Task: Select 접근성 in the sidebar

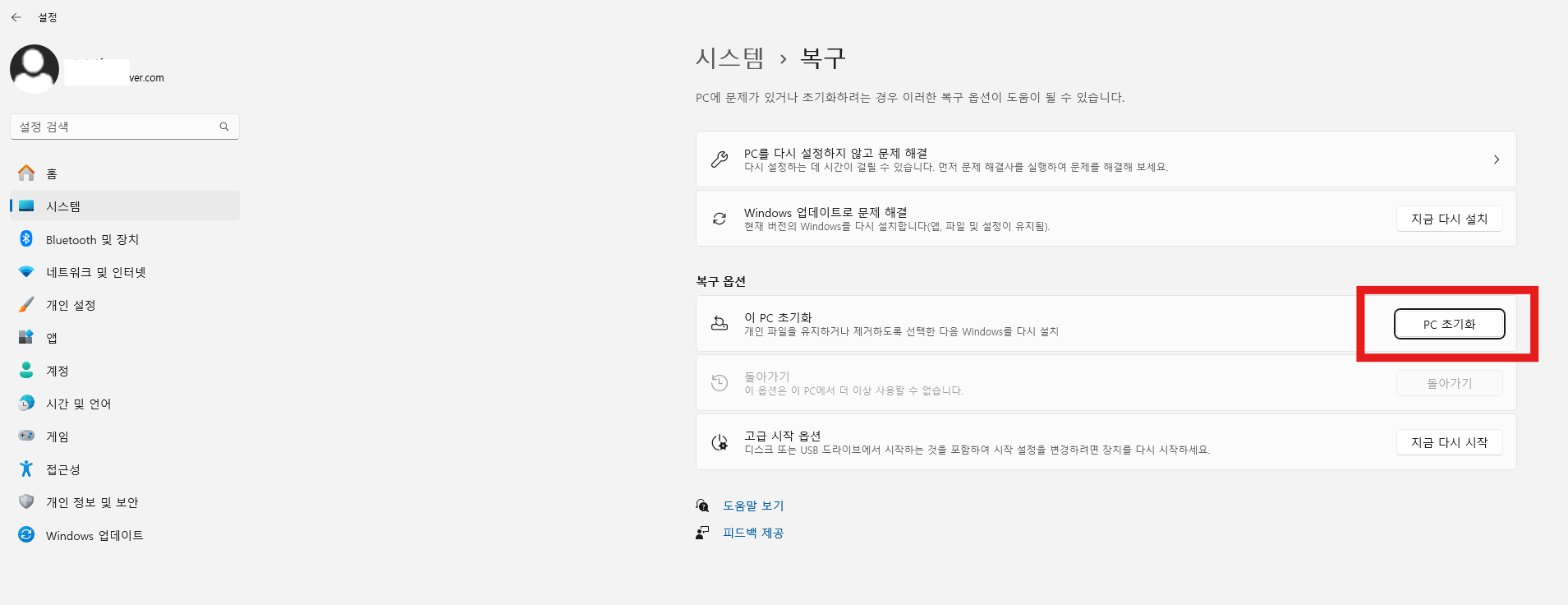Action: tap(125, 469)
